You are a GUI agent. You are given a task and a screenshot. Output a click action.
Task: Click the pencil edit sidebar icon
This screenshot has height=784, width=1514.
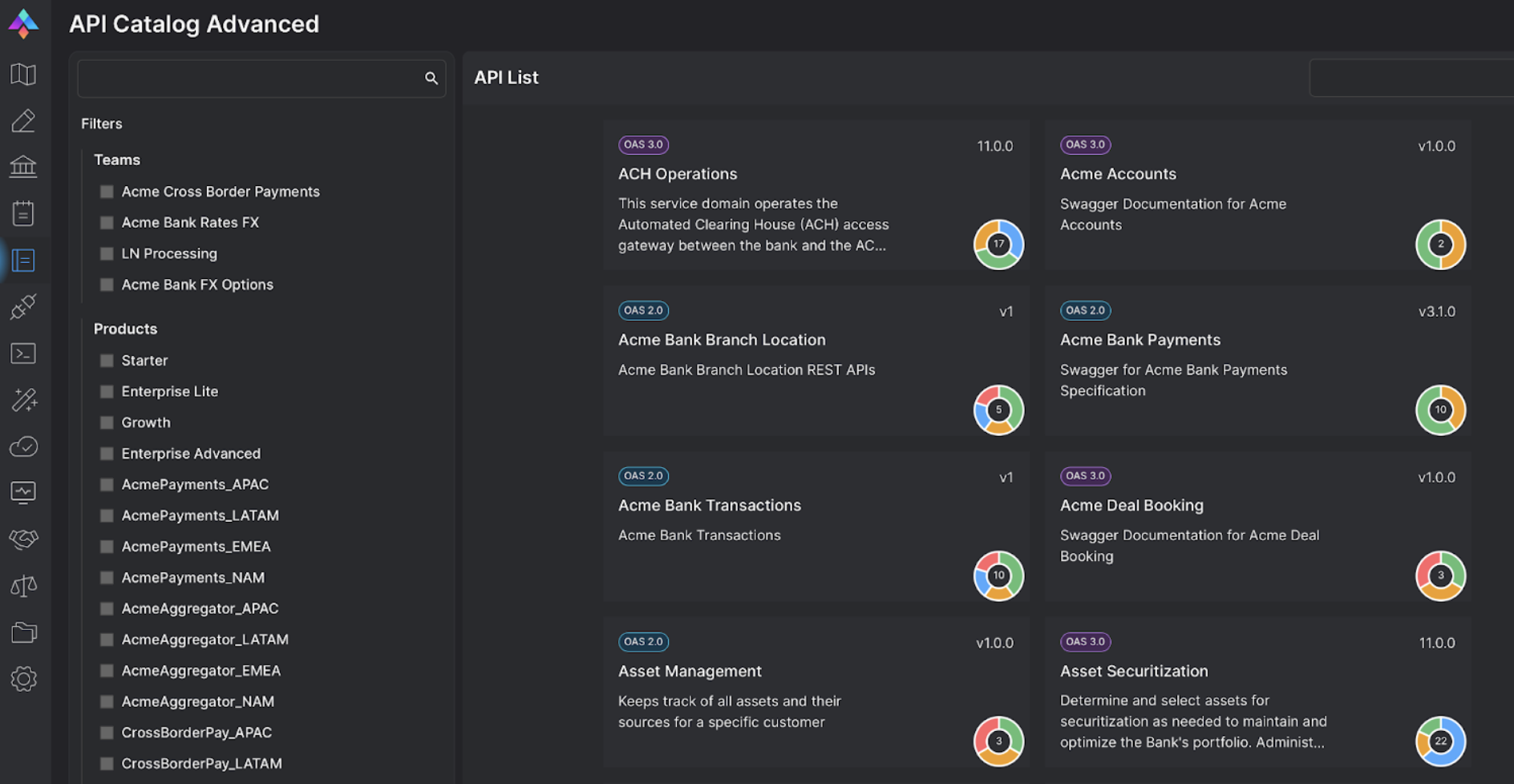23,121
